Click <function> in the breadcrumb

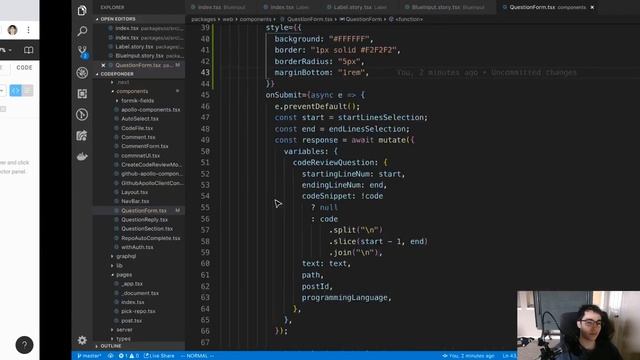coord(409,19)
